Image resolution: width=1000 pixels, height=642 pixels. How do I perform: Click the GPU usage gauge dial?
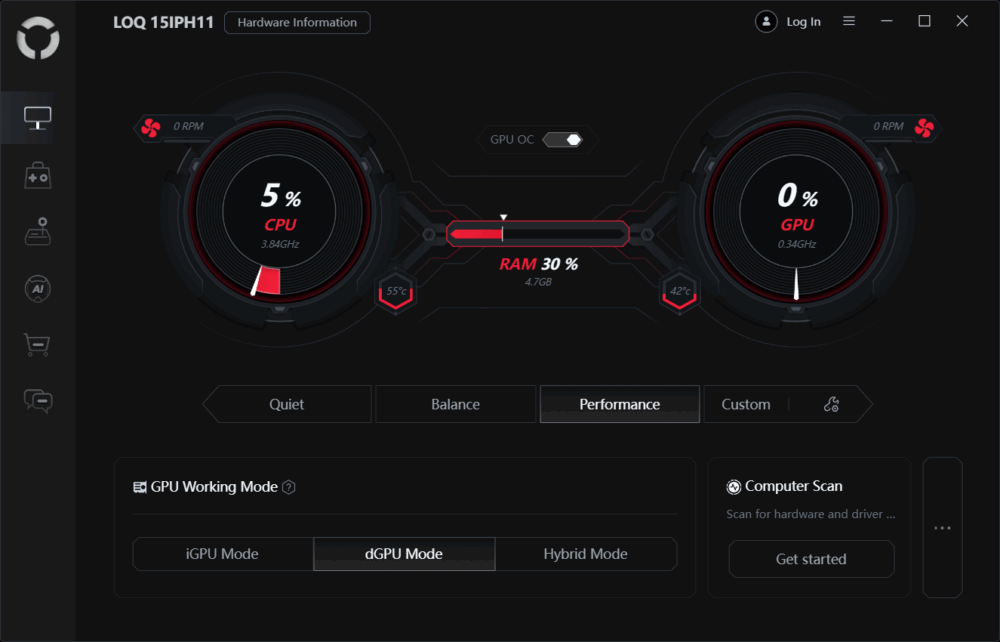(x=797, y=211)
